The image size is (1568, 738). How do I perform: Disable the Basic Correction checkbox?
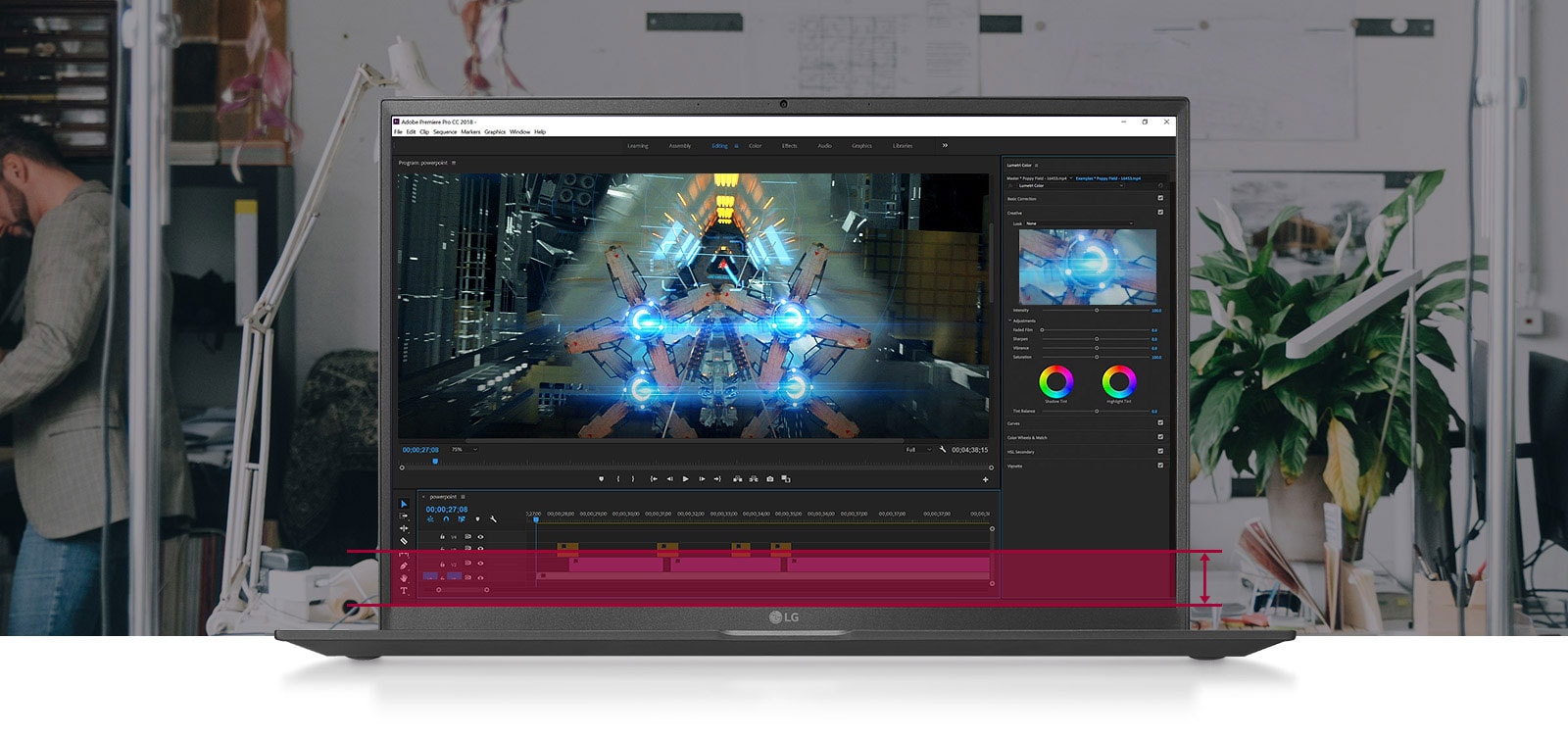pyautogui.click(x=1160, y=198)
